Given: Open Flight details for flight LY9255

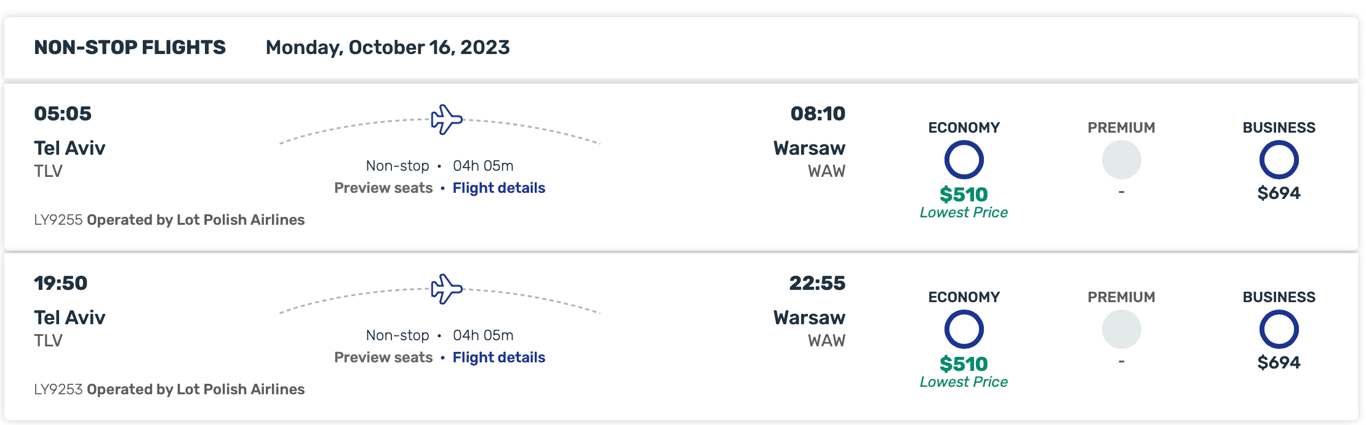Looking at the screenshot, I should tap(499, 188).
